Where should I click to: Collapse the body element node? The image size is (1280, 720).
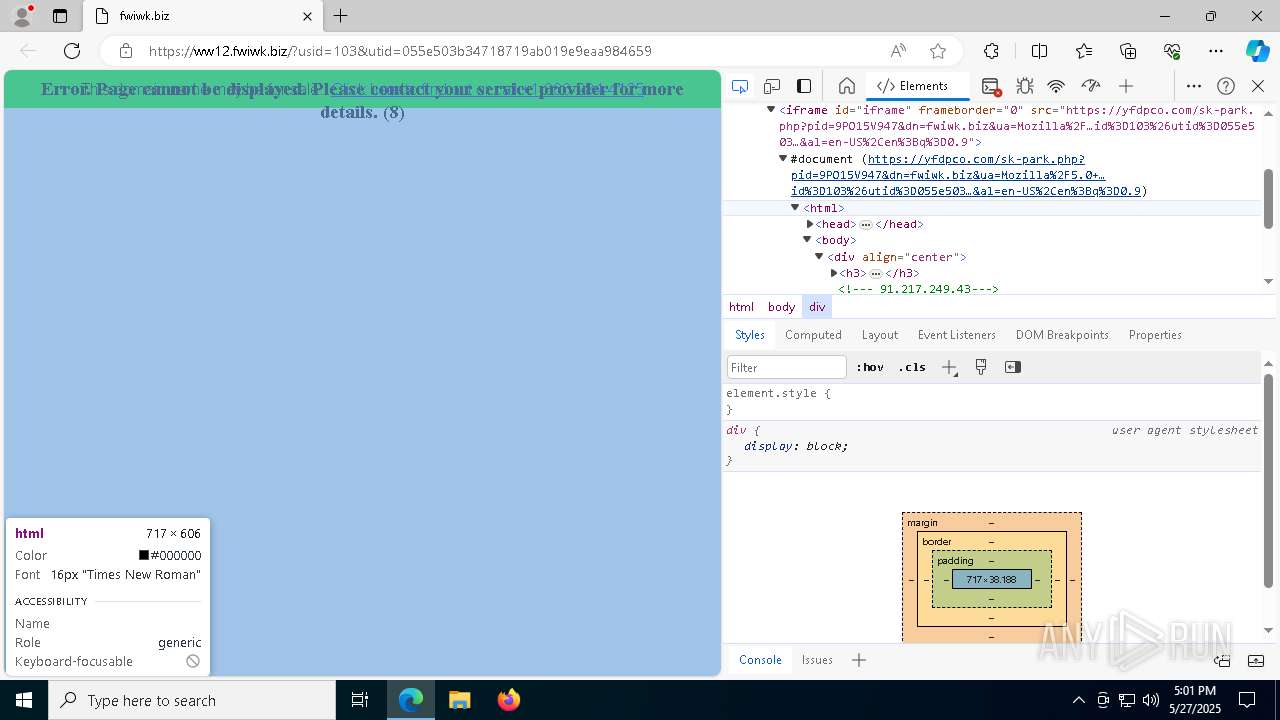[807, 240]
